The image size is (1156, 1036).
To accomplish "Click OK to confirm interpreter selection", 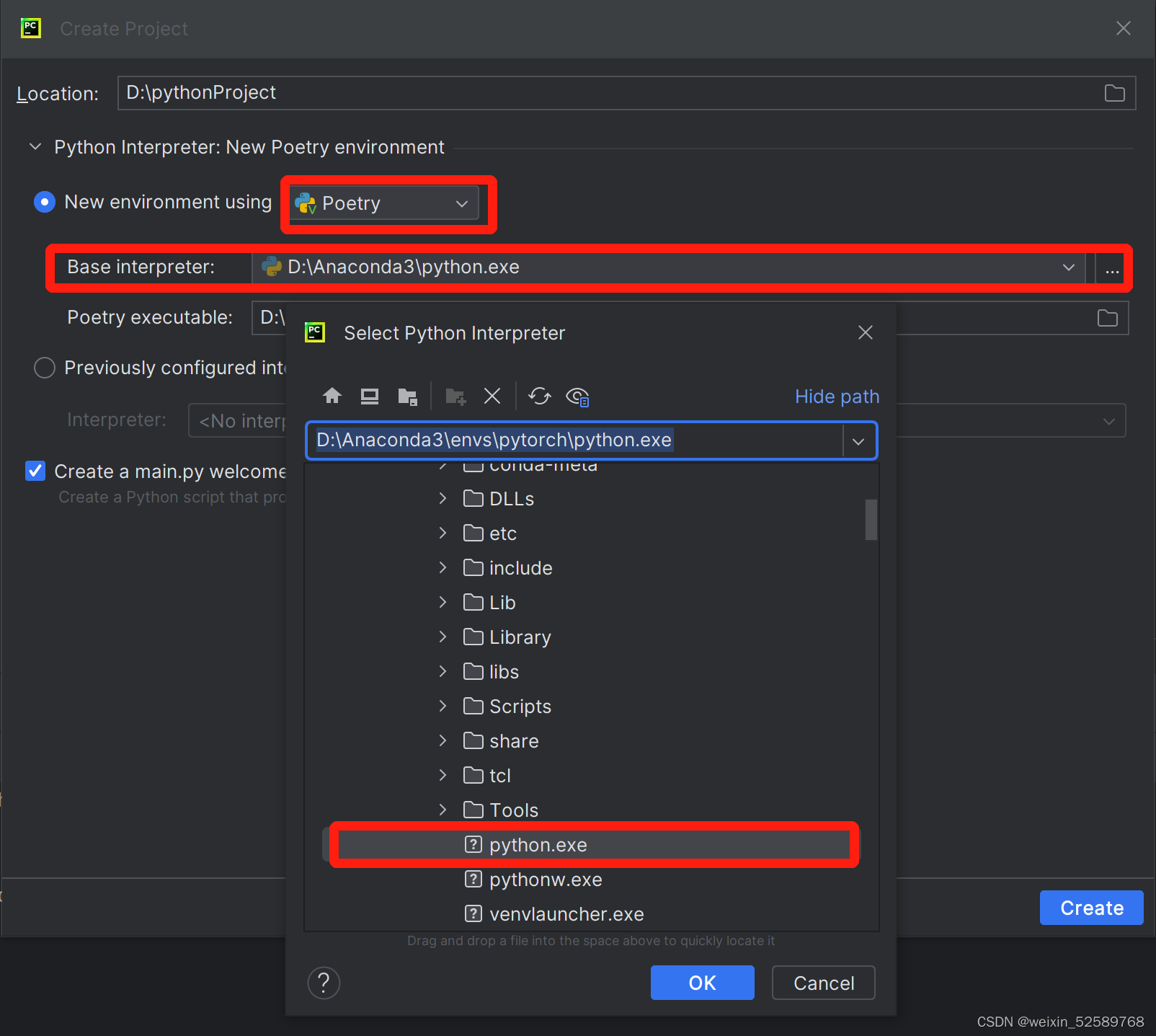I will [x=702, y=983].
